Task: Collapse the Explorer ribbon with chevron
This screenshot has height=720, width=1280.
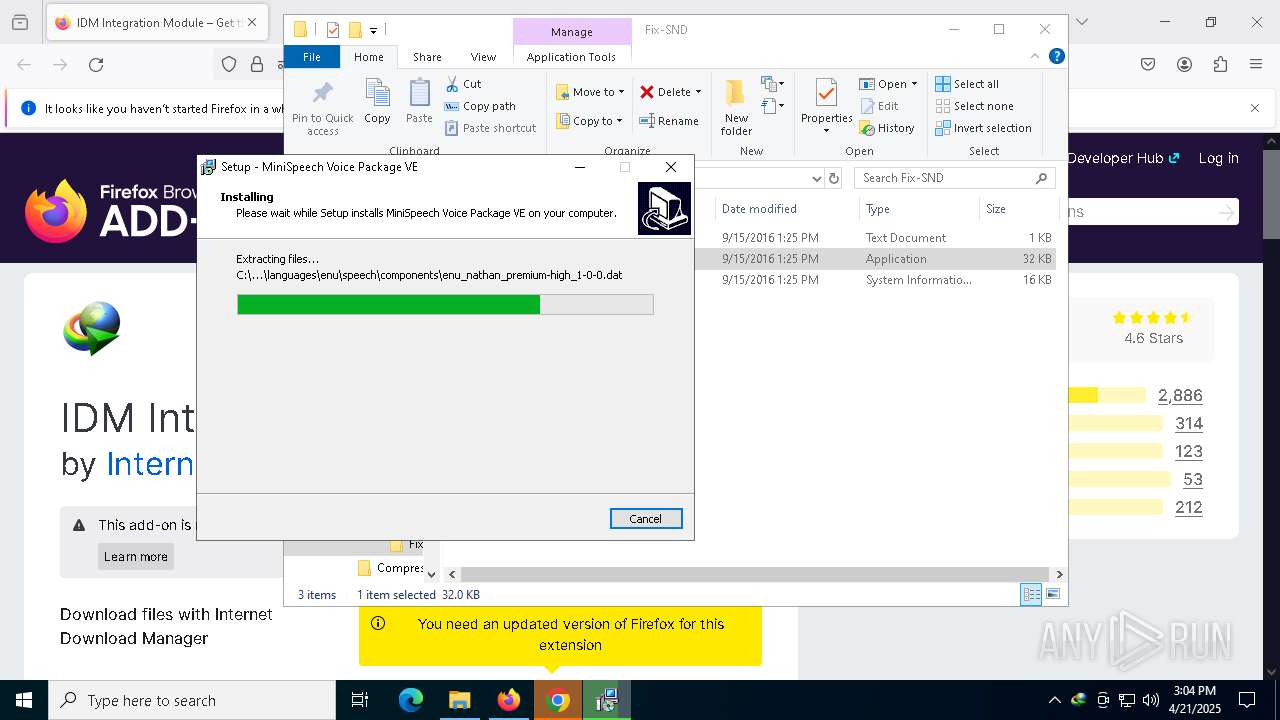Action: click(1036, 57)
